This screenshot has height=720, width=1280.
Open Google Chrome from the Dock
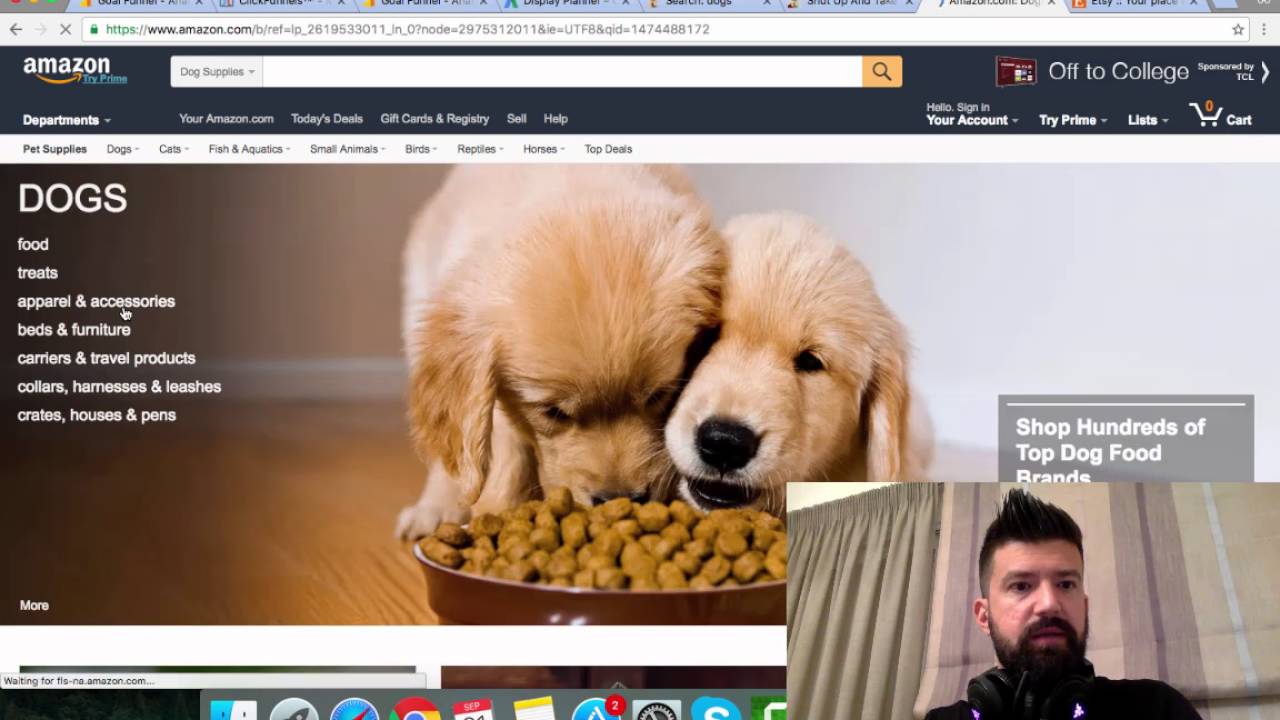pyautogui.click(x=414, y=710)
